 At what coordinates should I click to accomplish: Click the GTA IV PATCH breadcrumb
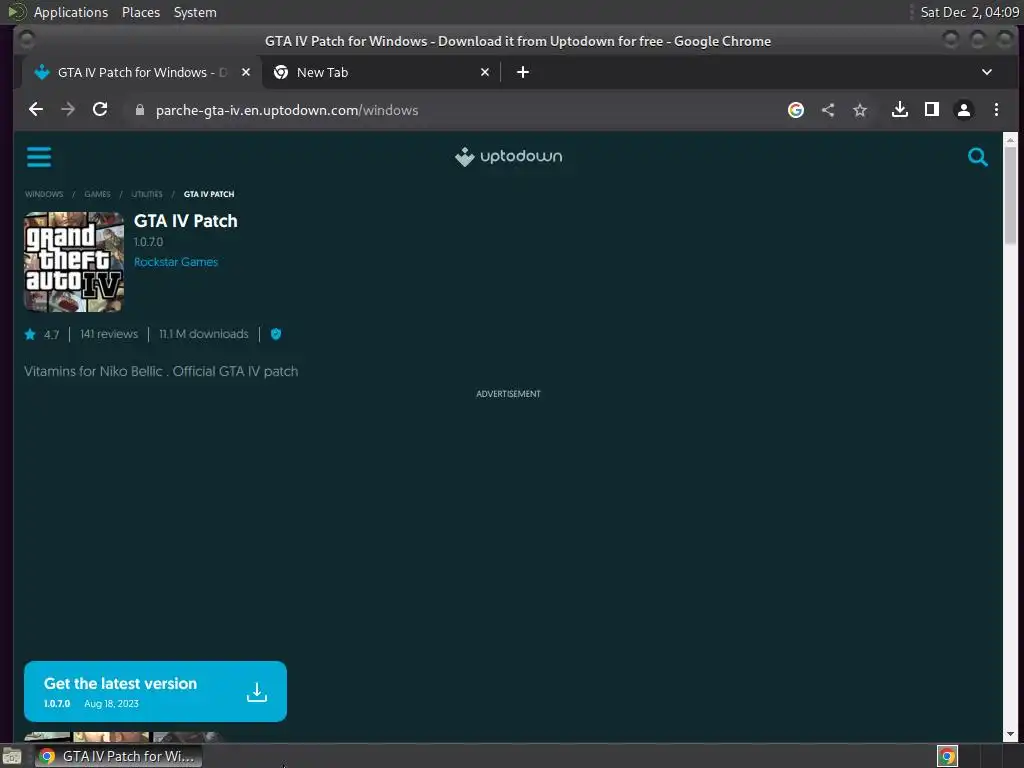[x=209, y=194]
